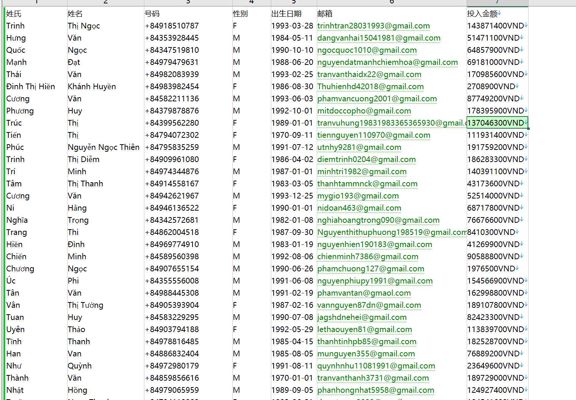
Task: Click the amount cell 191759200VND
Action: 497,147
